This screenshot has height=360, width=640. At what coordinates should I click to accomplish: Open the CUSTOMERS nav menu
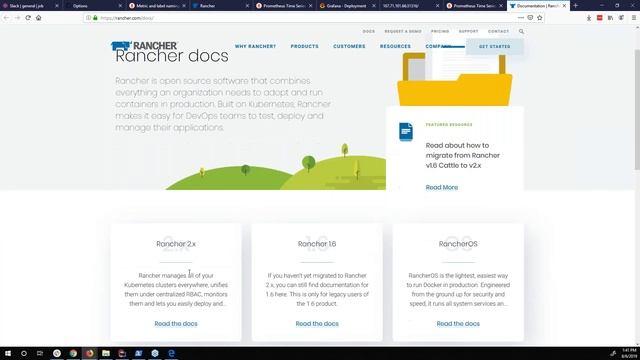tap(349, 47)
